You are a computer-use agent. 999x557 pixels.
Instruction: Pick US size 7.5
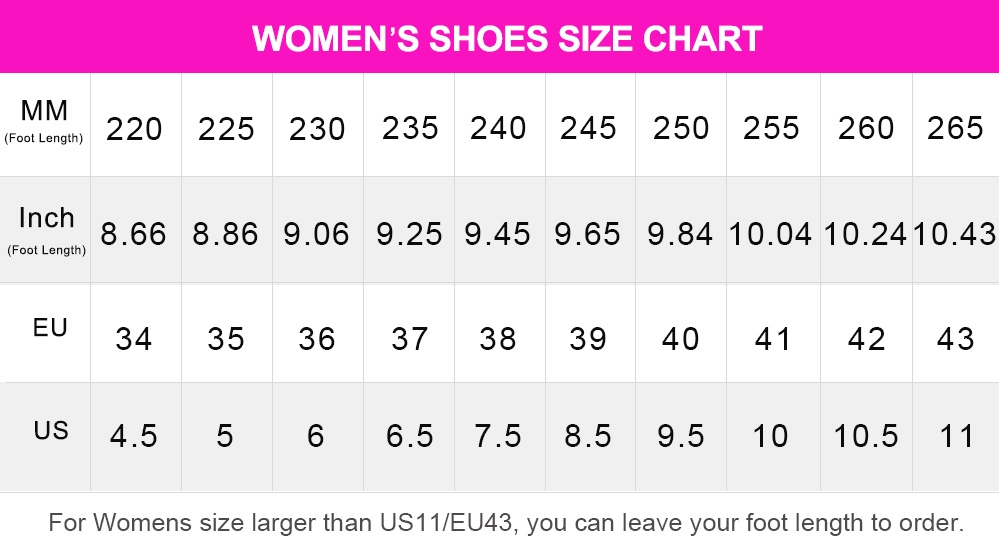(498, 437)
